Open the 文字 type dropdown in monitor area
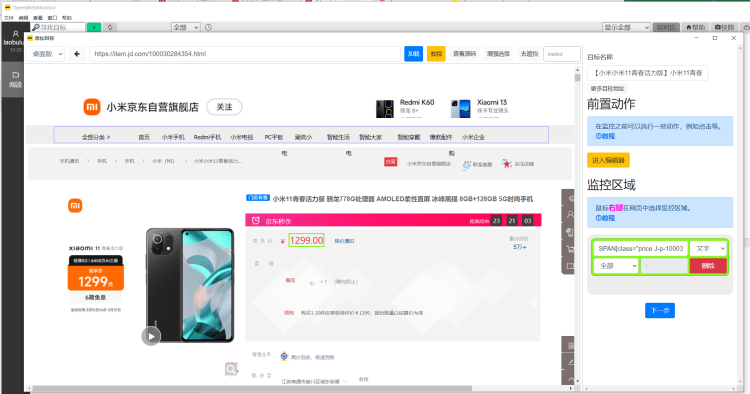Screen dimensions: 750x394 pos(708,249)
